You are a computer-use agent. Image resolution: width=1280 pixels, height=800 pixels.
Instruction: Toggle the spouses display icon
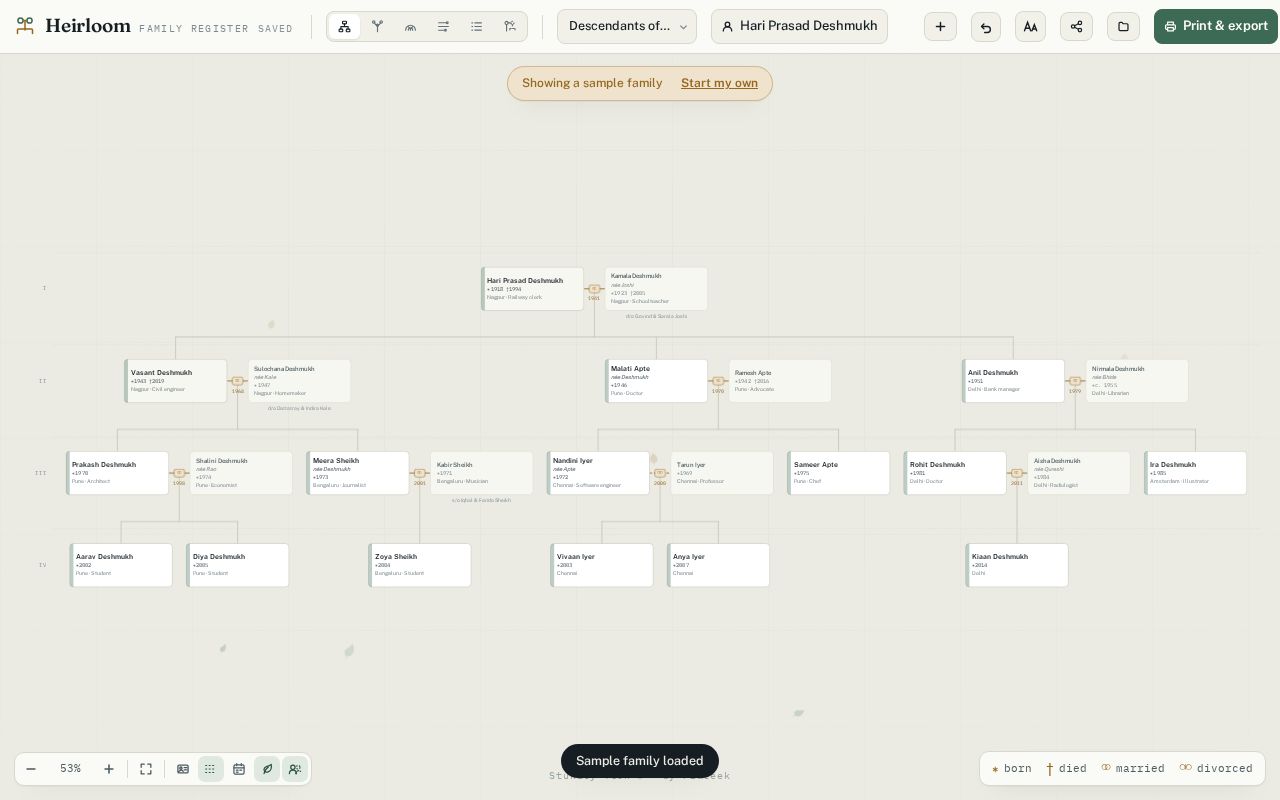pos(295,769)
